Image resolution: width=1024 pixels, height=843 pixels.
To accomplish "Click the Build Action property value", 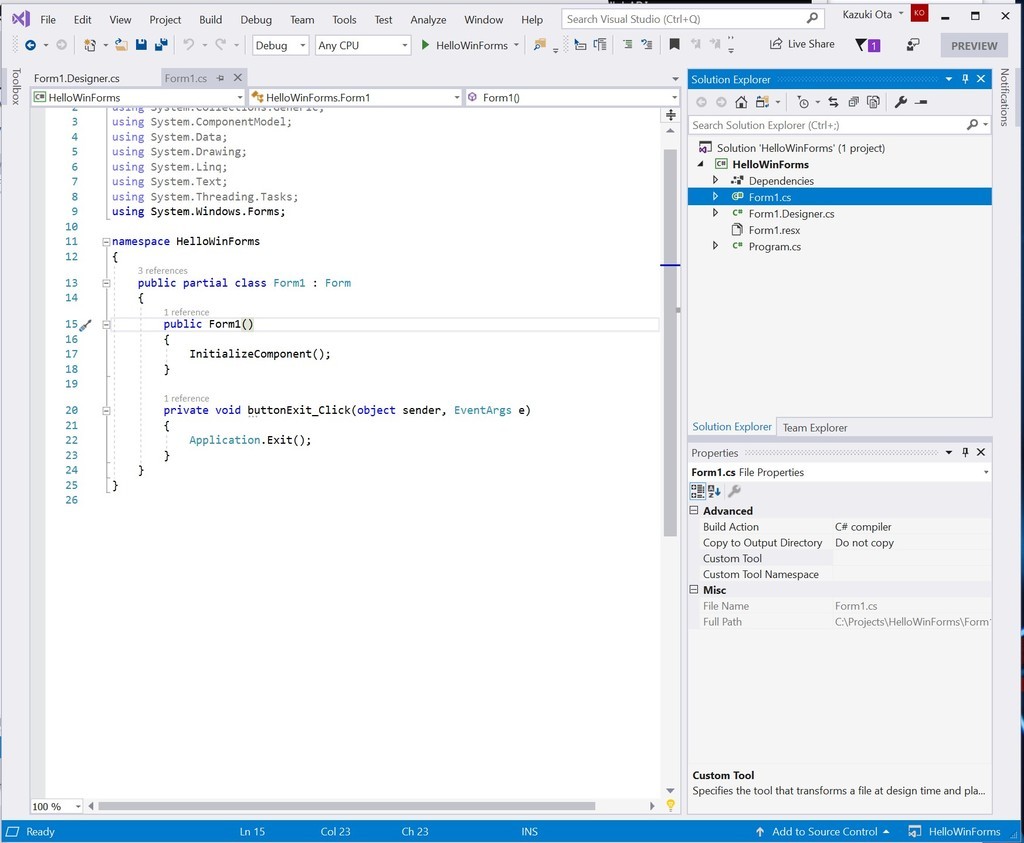I will point(911,526).
